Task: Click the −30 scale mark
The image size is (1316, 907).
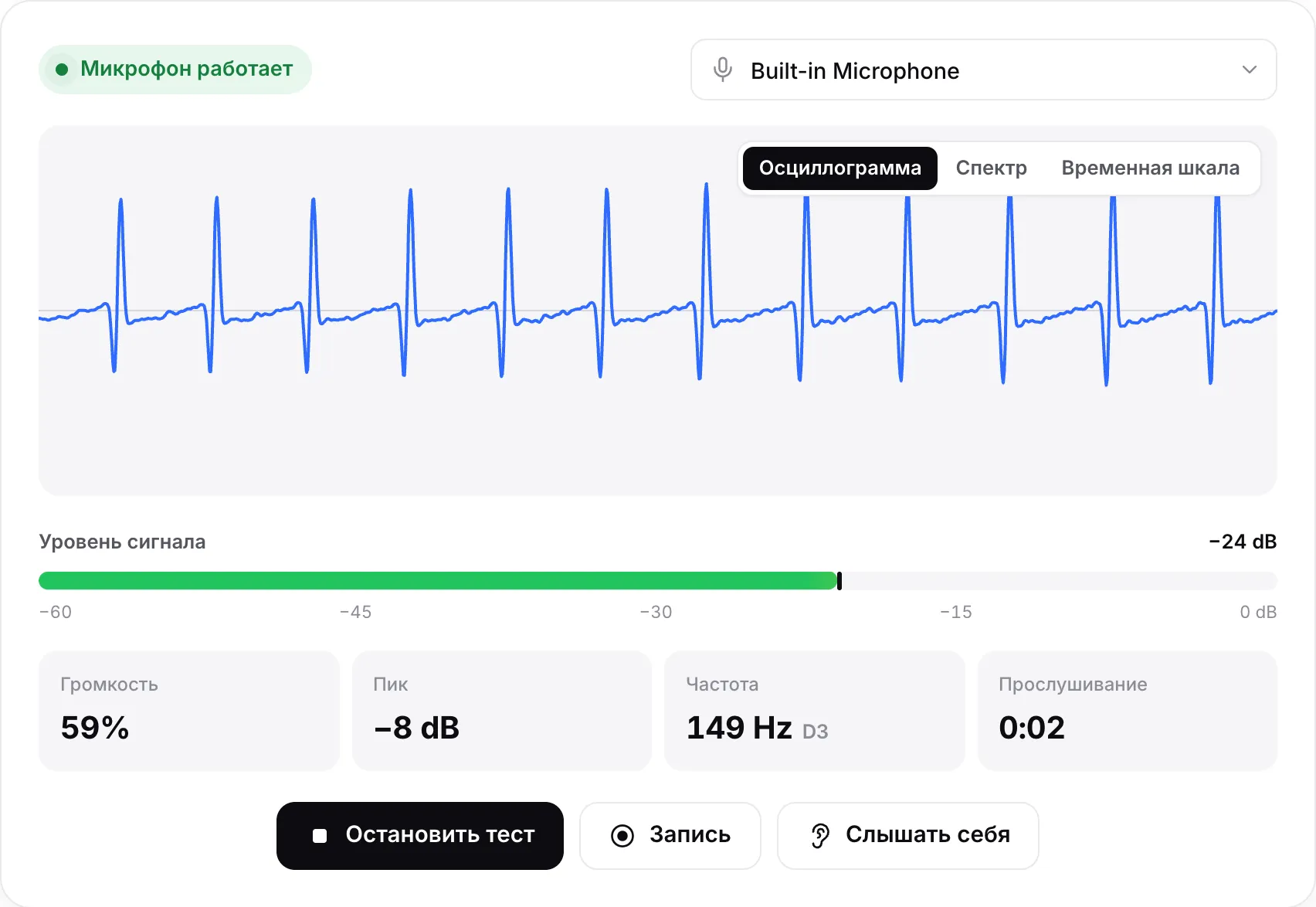Action: coord(656,612)
